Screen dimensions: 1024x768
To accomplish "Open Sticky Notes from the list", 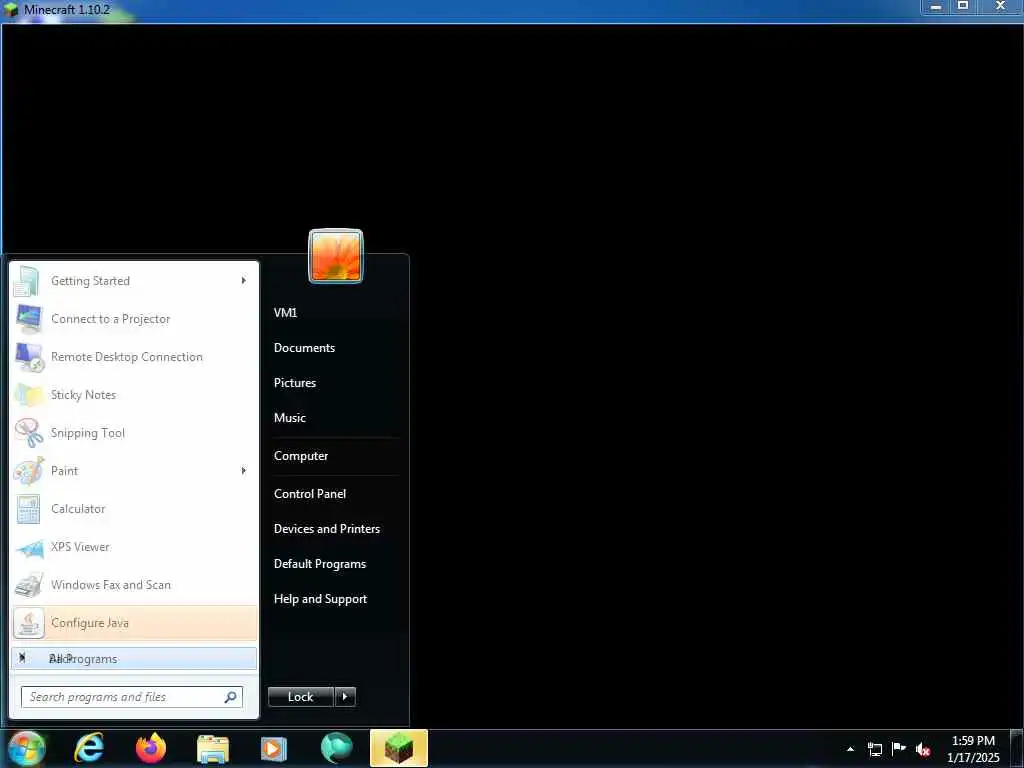I will tap(135, 395).
